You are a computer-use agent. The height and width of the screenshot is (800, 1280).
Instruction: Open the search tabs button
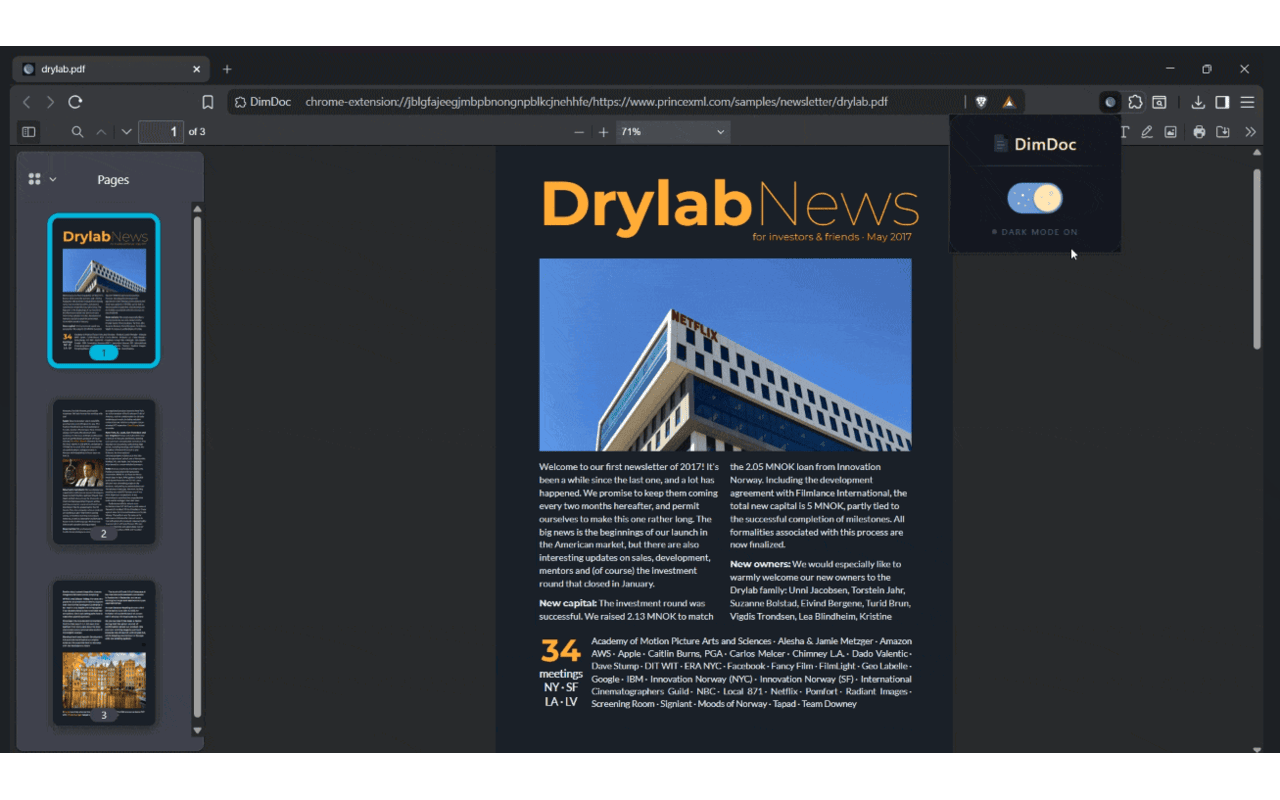[1159, 102]
